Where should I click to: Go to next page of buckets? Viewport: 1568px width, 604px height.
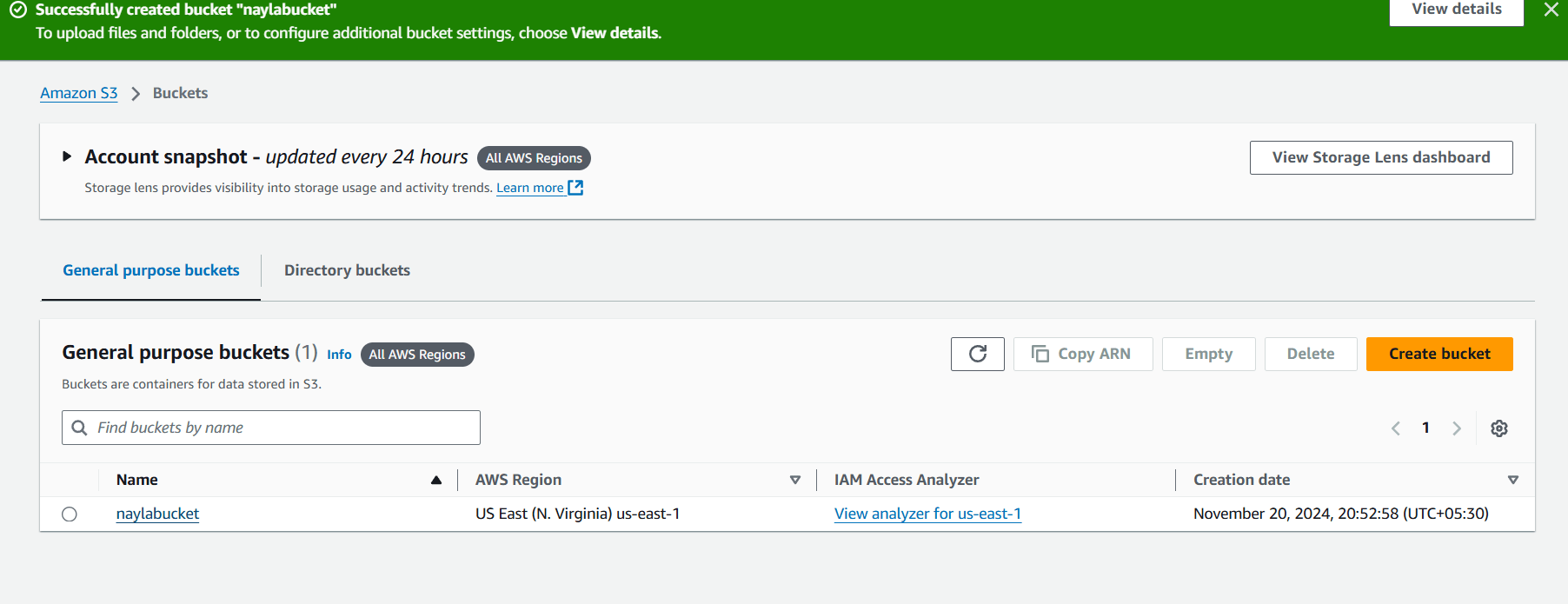click(x=1457, y=428)
